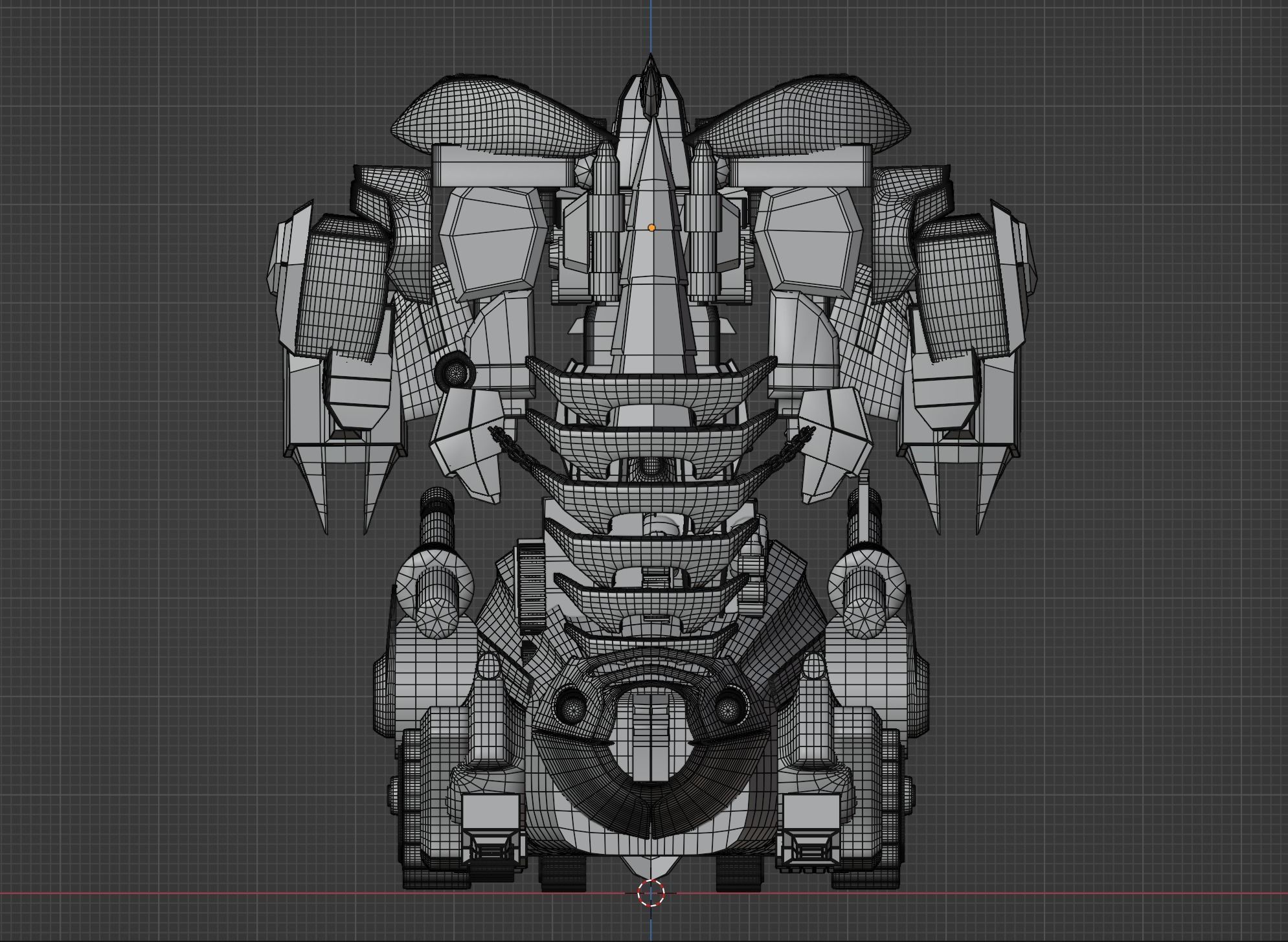Click the gear wheel left of stacked plates
This screenshot has height=942, width=1288.
tap(531, 586)
